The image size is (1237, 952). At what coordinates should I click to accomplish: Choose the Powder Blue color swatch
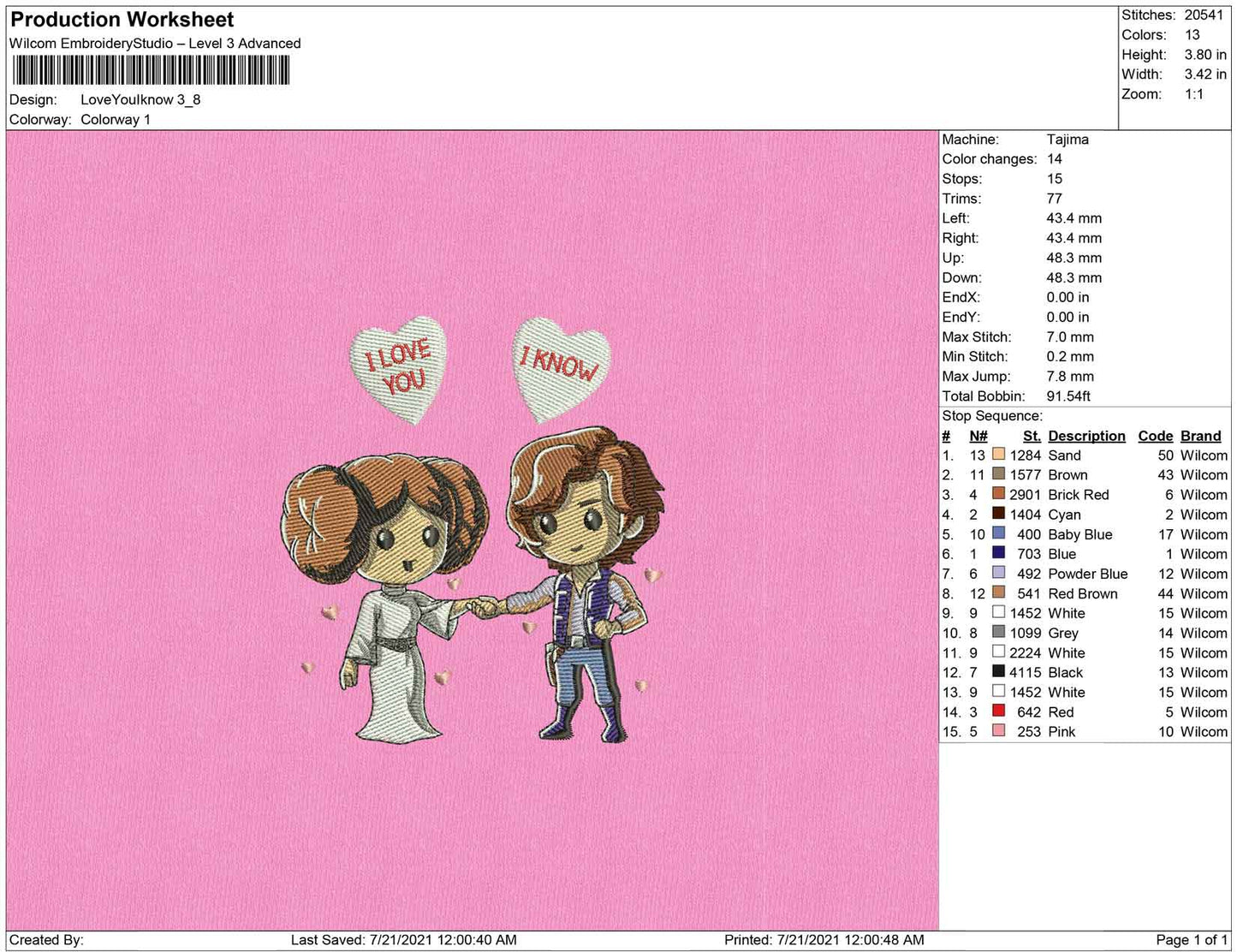coord(998,573)
